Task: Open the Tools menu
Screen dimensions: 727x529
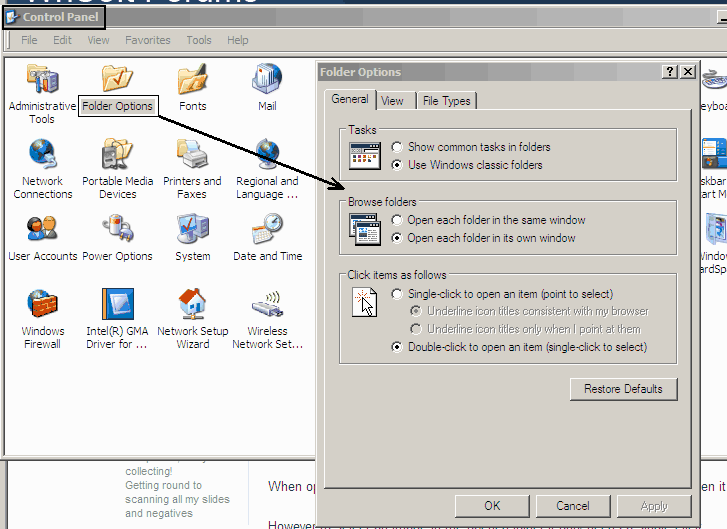Action: click(199, 40)
